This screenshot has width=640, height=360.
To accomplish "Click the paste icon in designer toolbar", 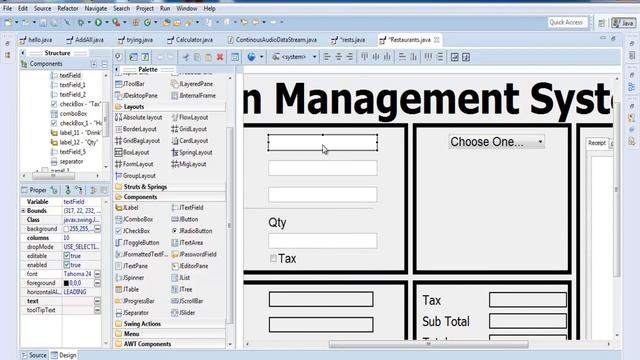I will tap(209, 57).
